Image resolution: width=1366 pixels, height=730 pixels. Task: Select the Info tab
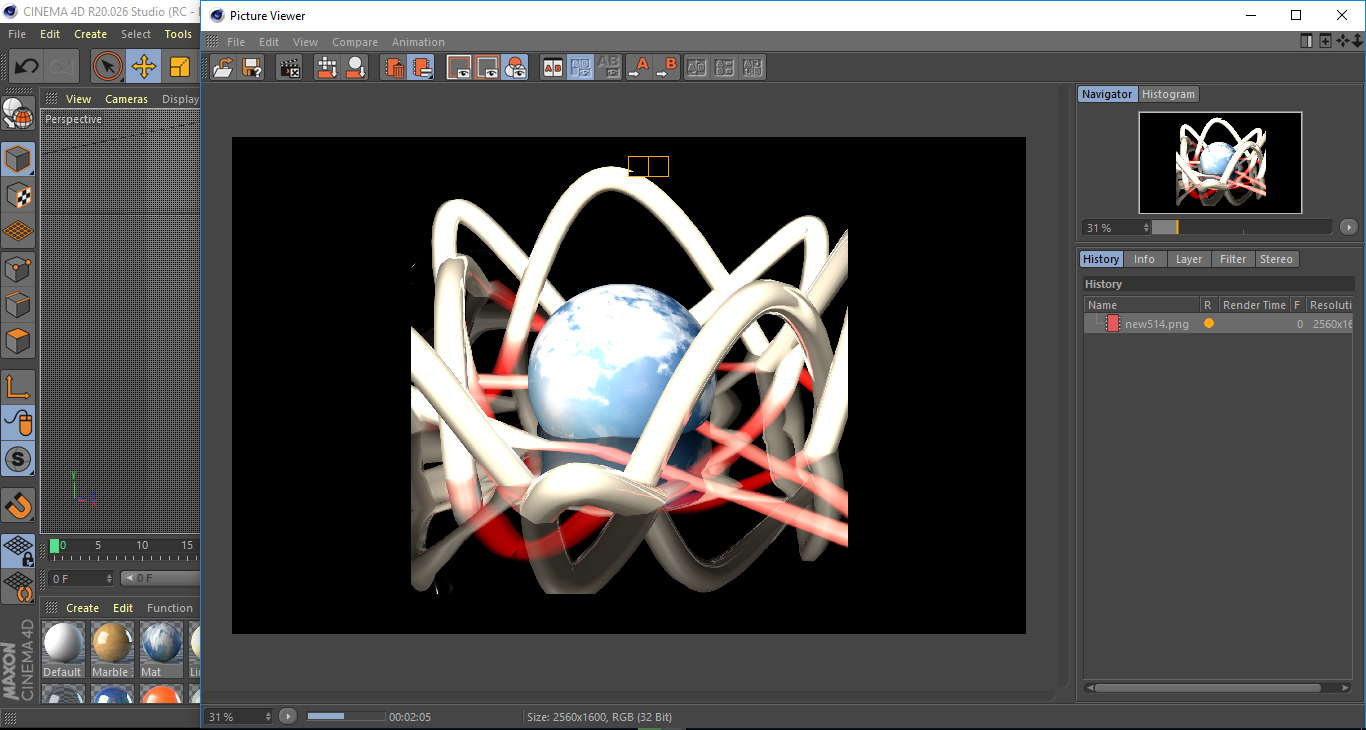coord(1144,259)
